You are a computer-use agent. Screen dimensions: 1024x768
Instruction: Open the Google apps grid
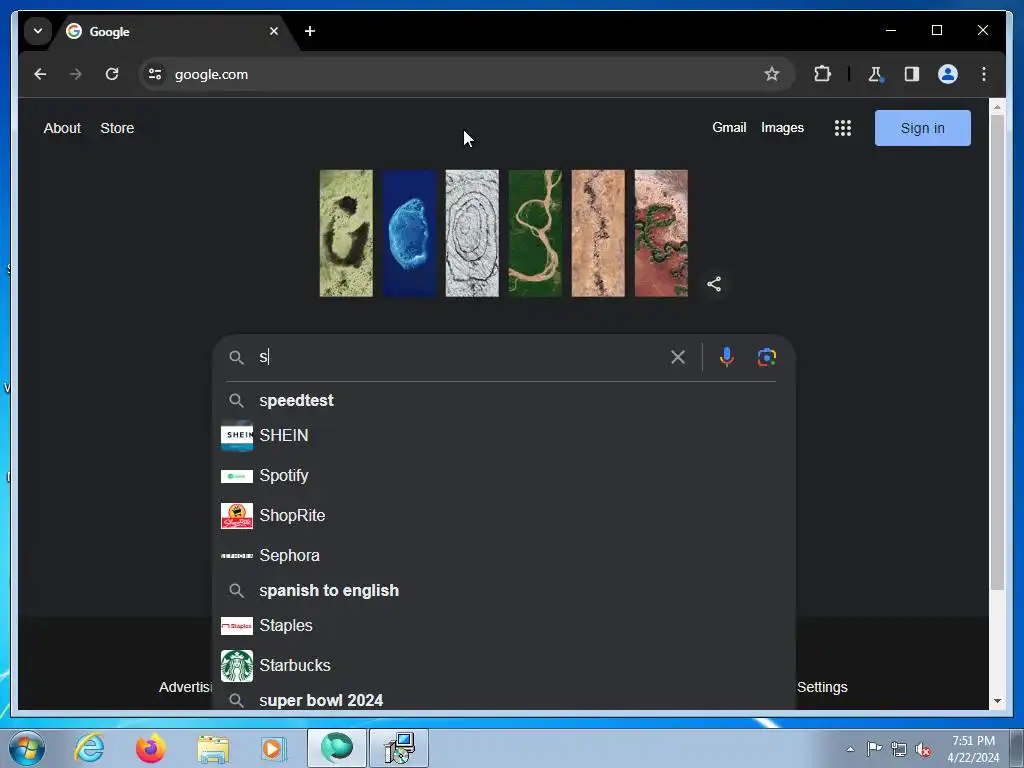coord(842,128)
